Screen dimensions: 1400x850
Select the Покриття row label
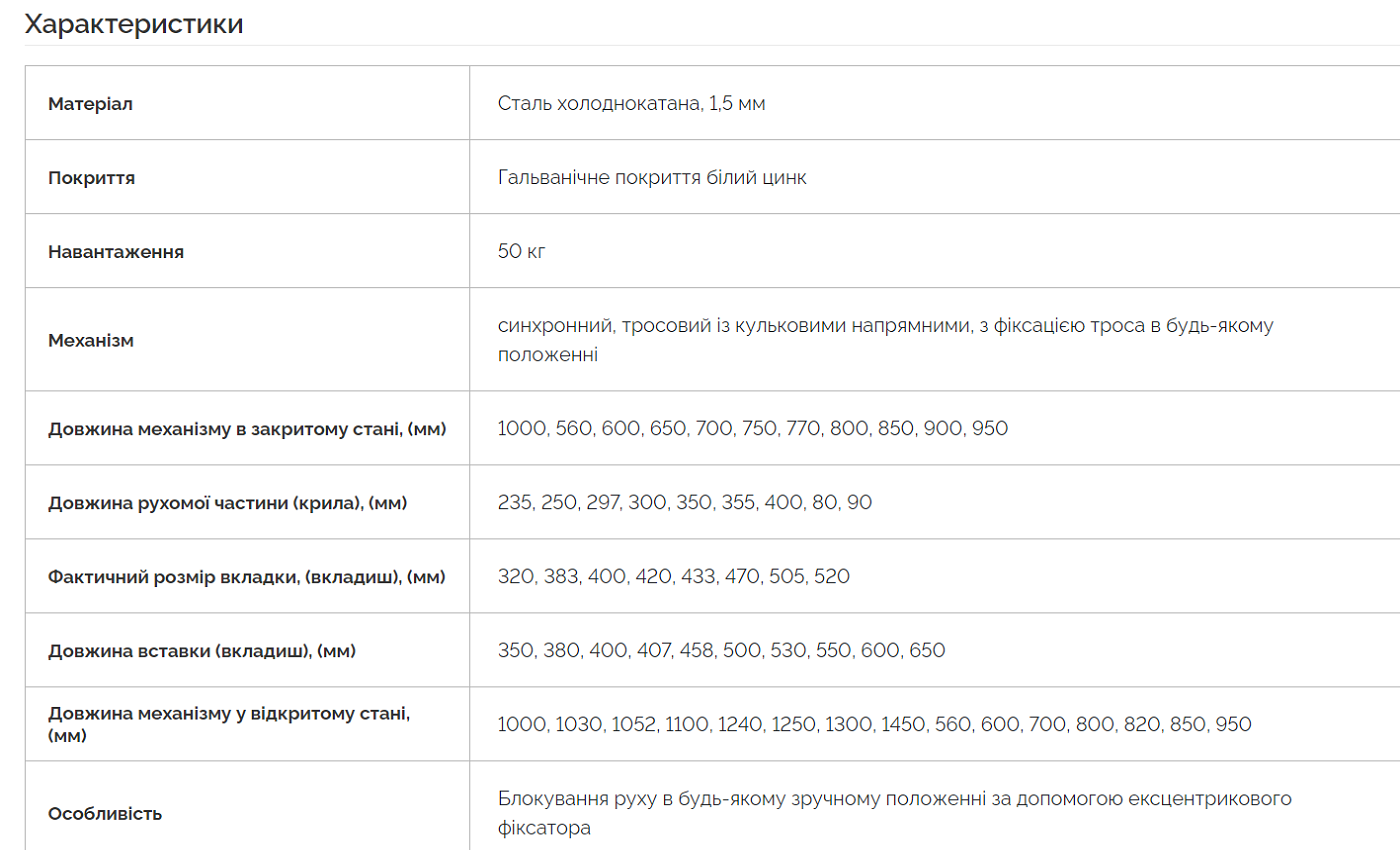(92, 178)
